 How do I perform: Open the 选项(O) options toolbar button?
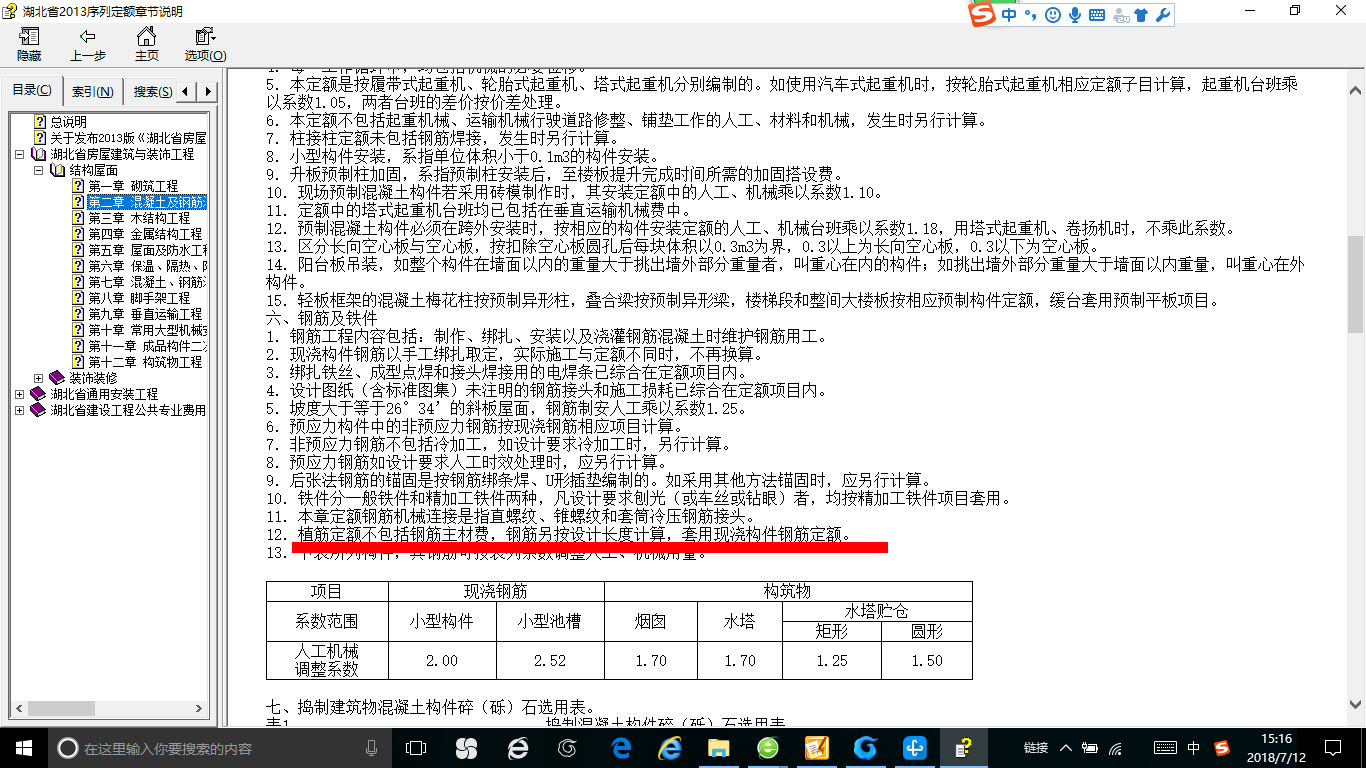(205, 44)
